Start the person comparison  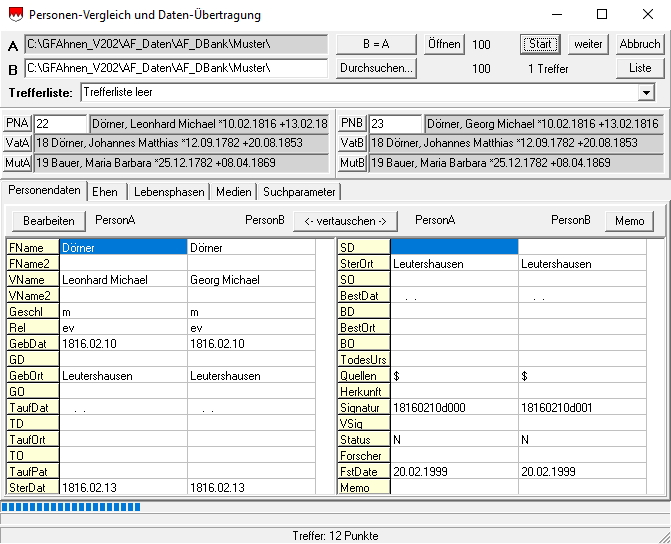(540, 44)
